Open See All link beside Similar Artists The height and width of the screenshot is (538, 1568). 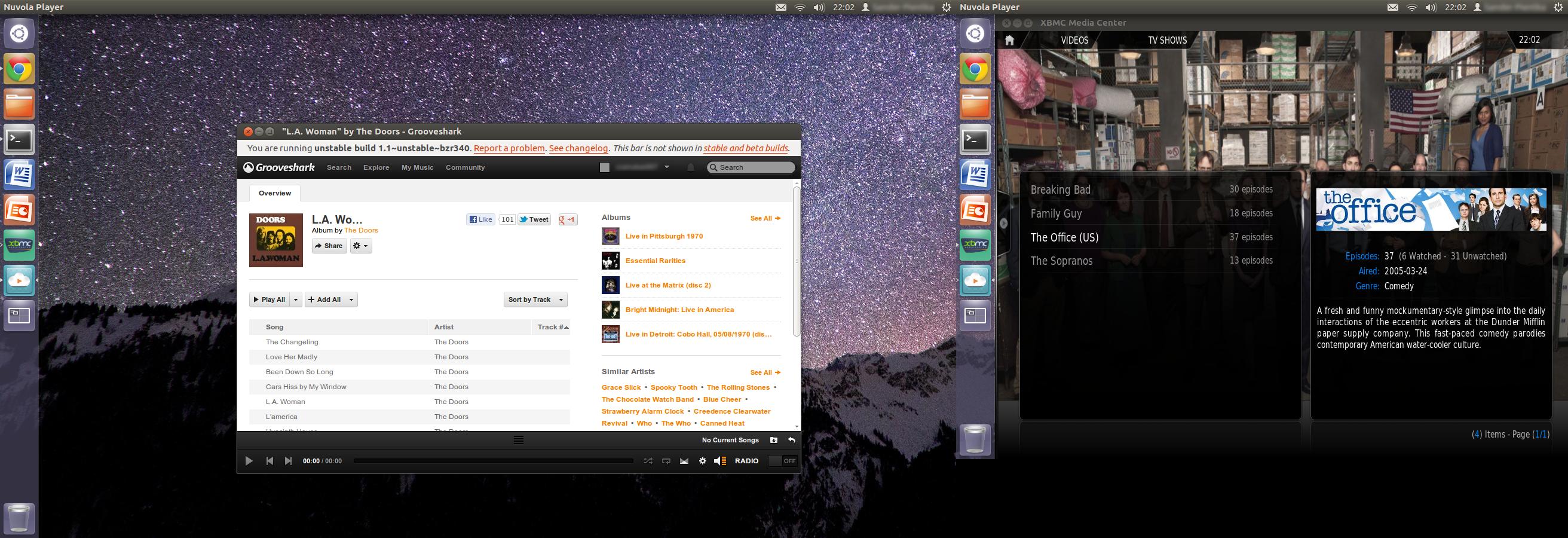pos(765,372)
